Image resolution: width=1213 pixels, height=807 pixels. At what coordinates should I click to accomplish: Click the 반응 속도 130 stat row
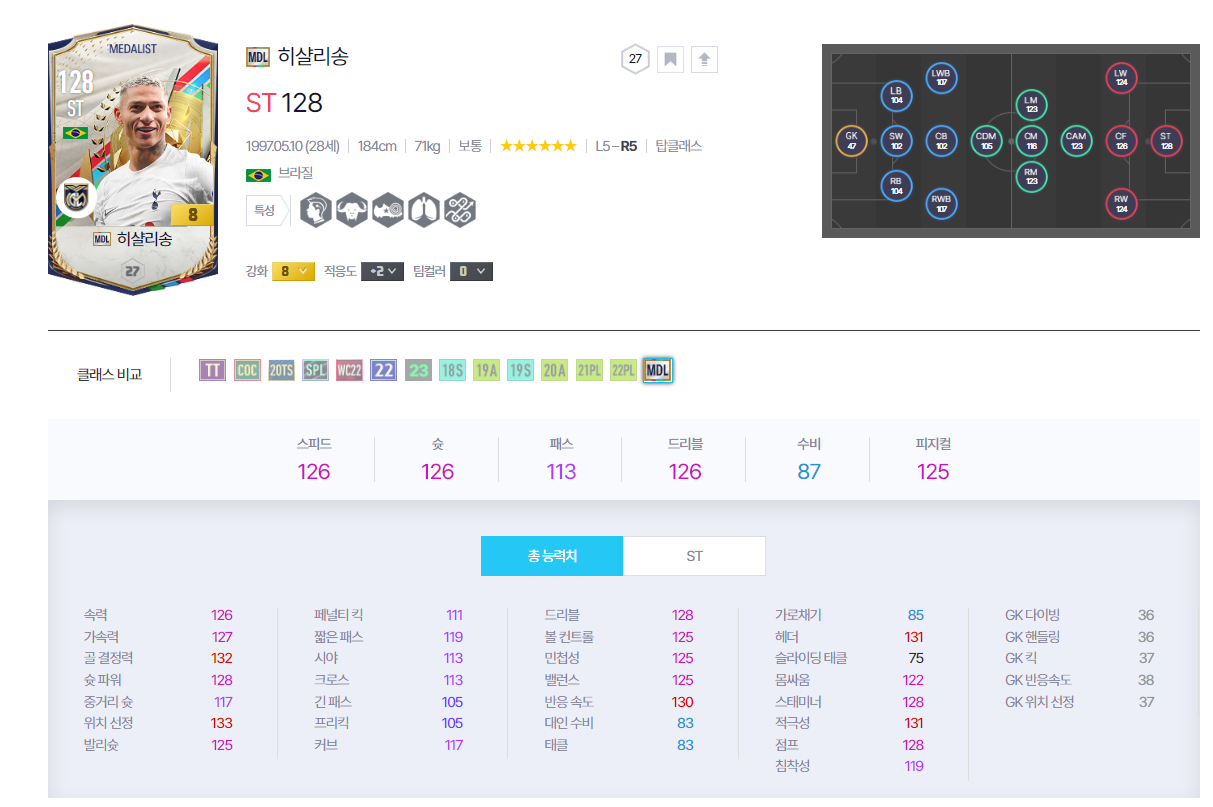[619, 702]
